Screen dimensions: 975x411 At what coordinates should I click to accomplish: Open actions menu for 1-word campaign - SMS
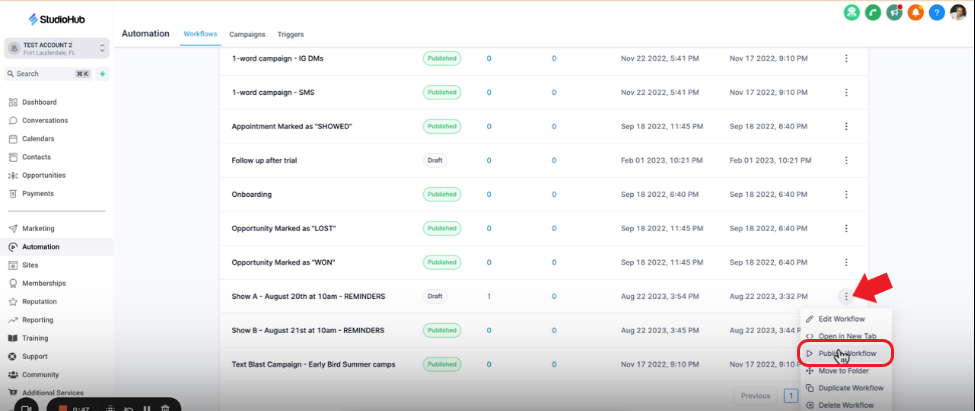click(x=846, y=93)
